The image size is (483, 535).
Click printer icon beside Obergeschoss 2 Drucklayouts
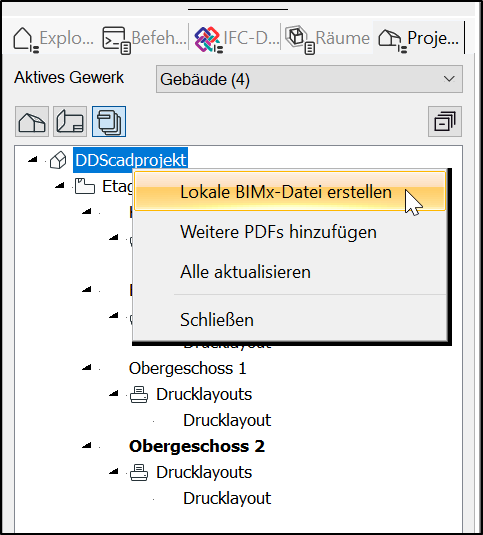[139, 473]
